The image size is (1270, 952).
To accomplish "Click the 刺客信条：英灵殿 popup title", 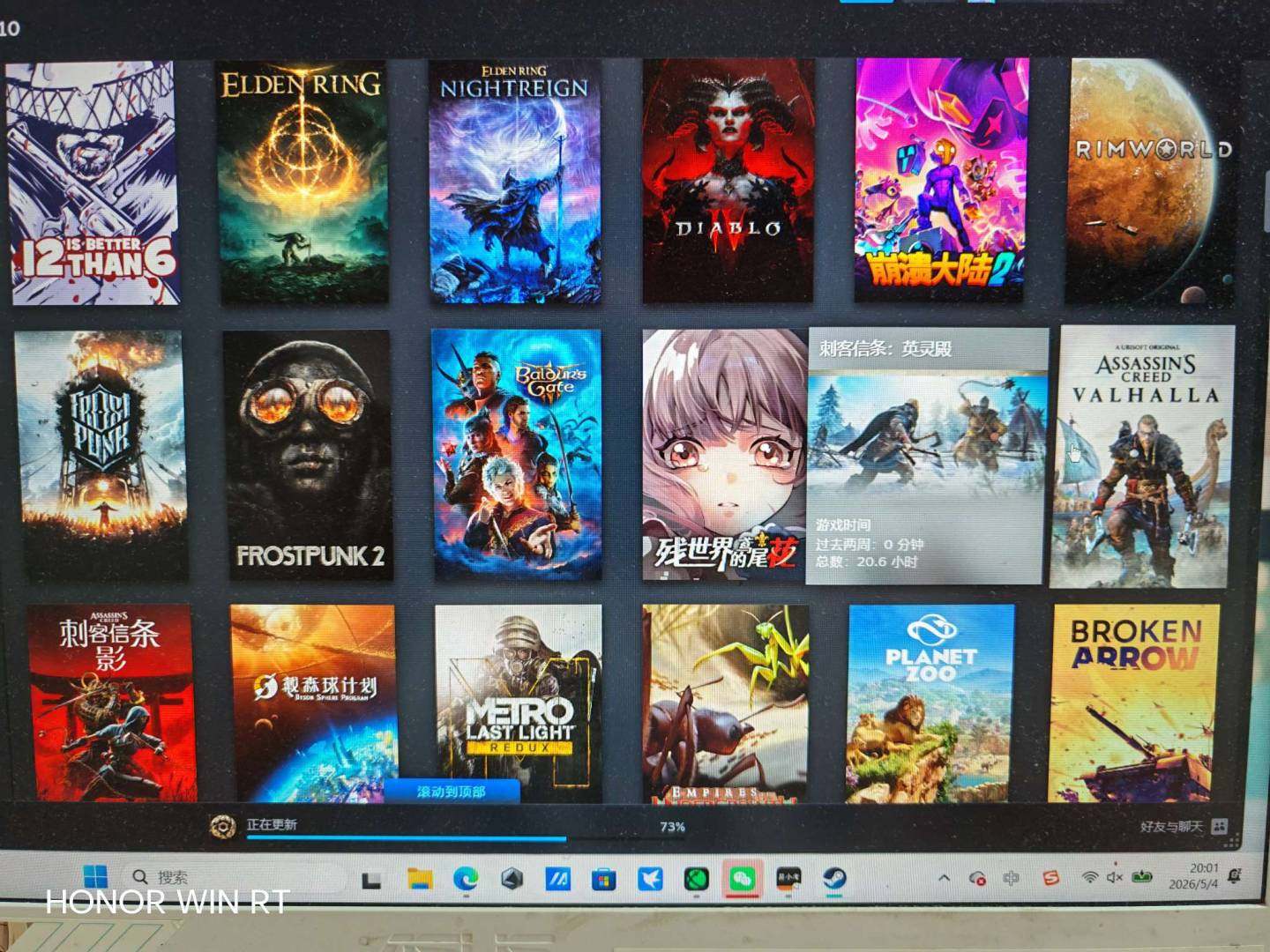I will coord(885,349).
